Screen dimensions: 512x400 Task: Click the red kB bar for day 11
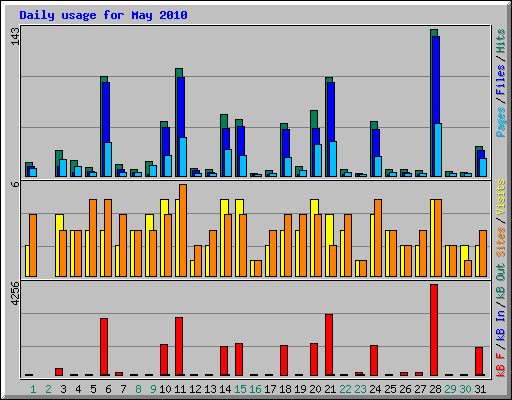(x=179, y=346)
